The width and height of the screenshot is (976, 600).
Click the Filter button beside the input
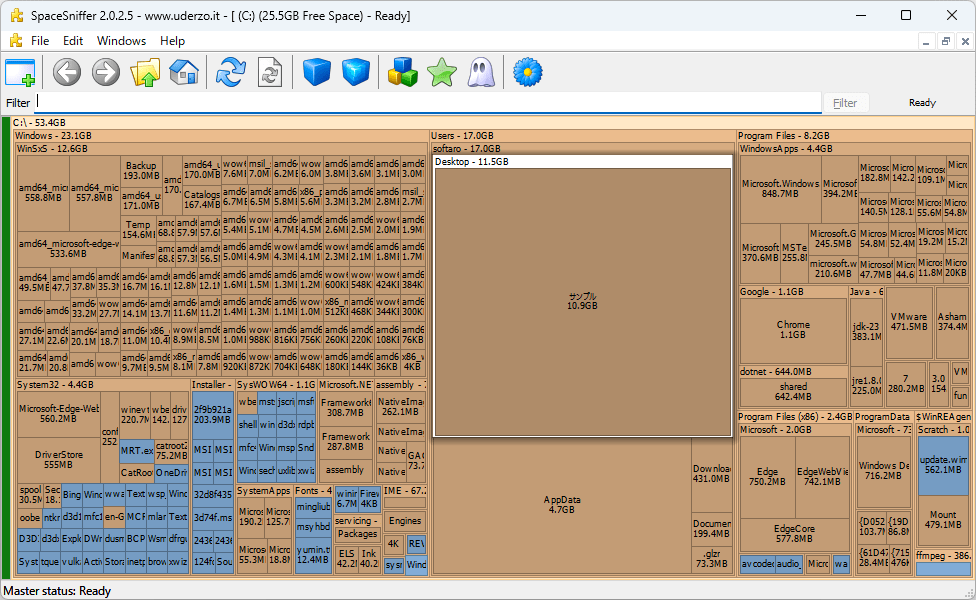(845, 103)
